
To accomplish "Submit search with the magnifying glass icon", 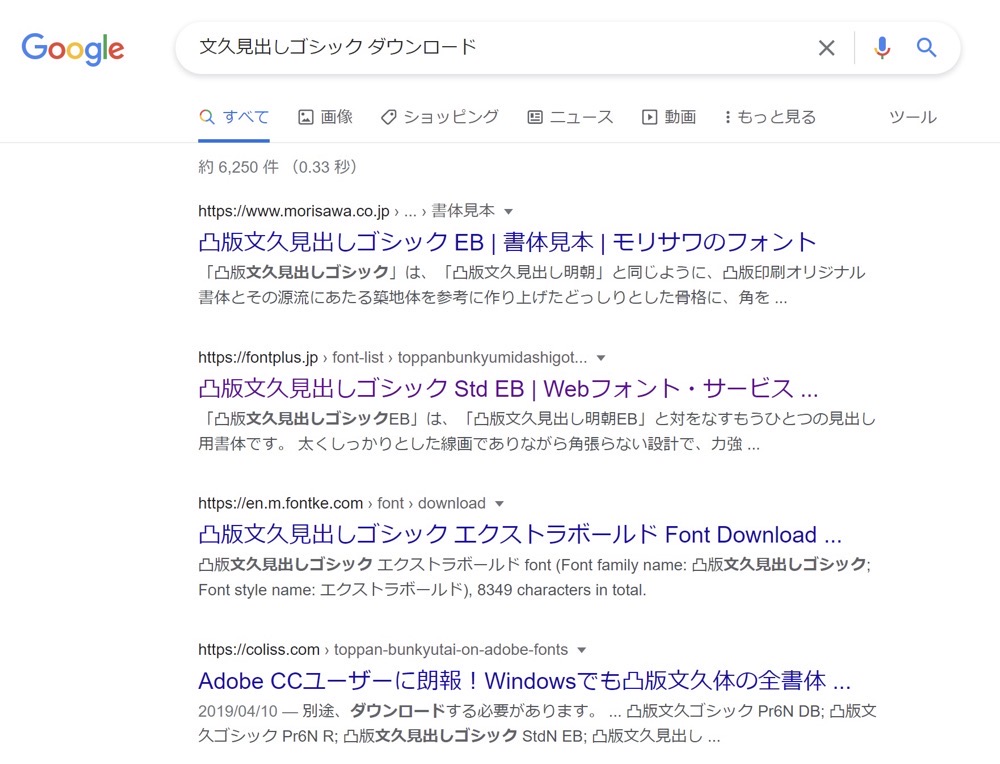I will coord(926,48).
